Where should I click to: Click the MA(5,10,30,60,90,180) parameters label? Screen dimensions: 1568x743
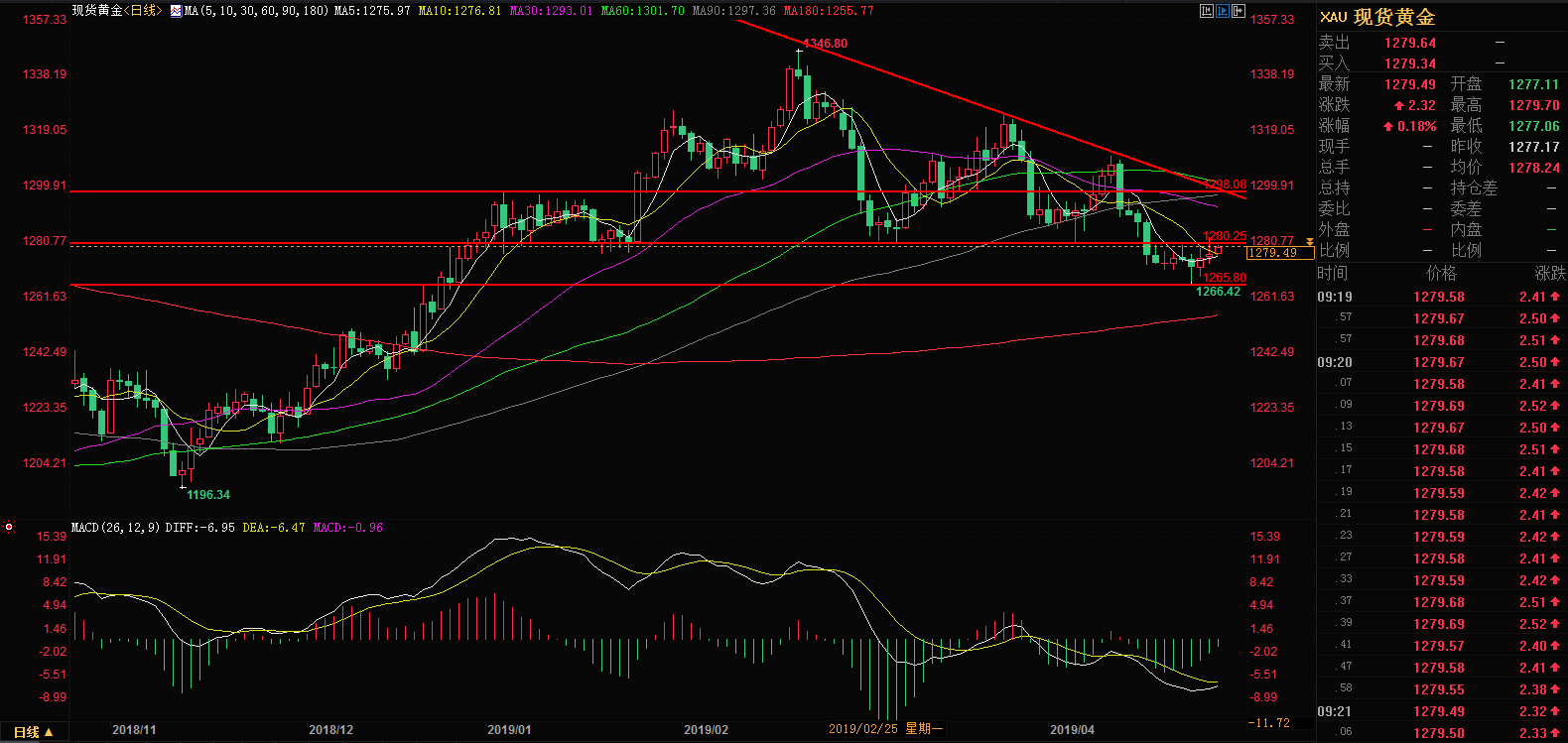[257, 11]
